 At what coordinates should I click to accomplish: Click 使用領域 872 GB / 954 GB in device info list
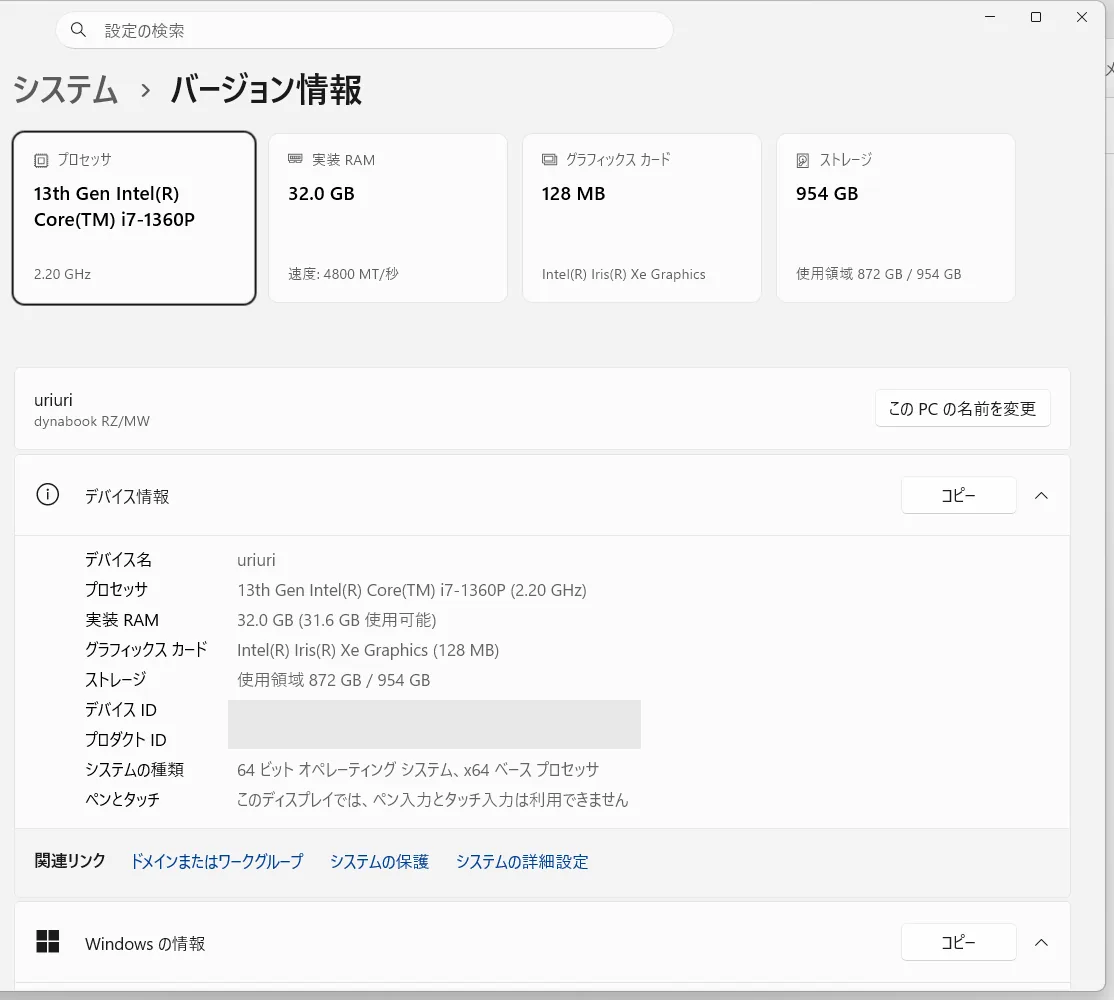pyautogui.click(x=333, y=680)
